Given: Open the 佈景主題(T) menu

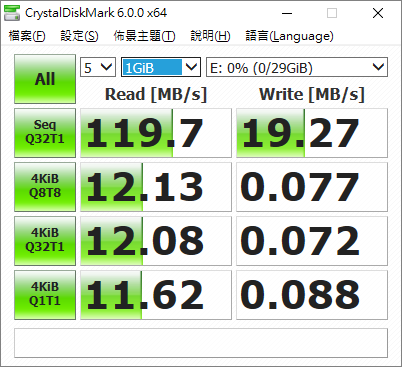Looking at the screenshot, I should (x=144, y=36).
